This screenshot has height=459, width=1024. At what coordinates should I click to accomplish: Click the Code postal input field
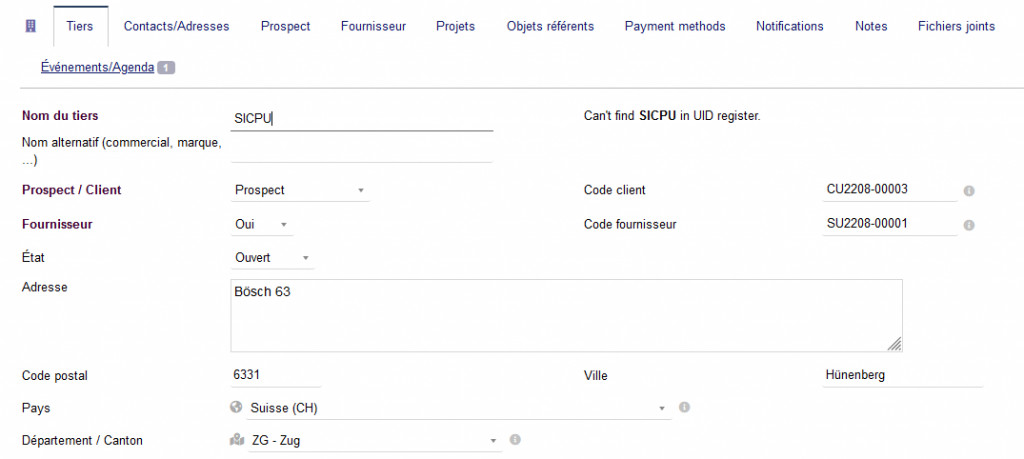(275, 375)
